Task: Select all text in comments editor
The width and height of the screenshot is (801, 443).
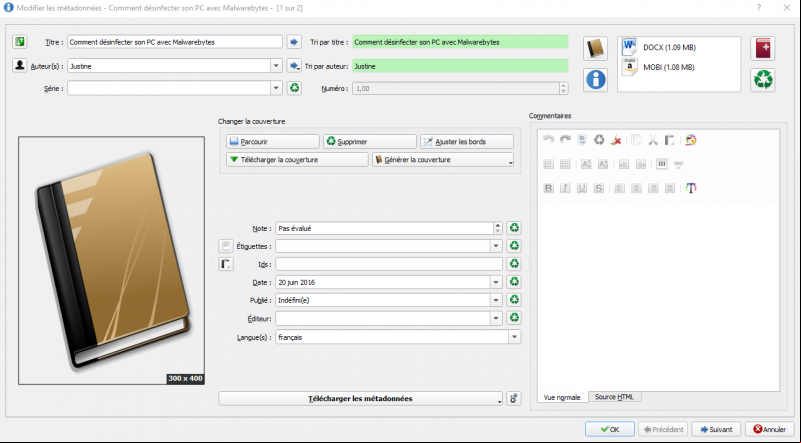Action: 582,140
